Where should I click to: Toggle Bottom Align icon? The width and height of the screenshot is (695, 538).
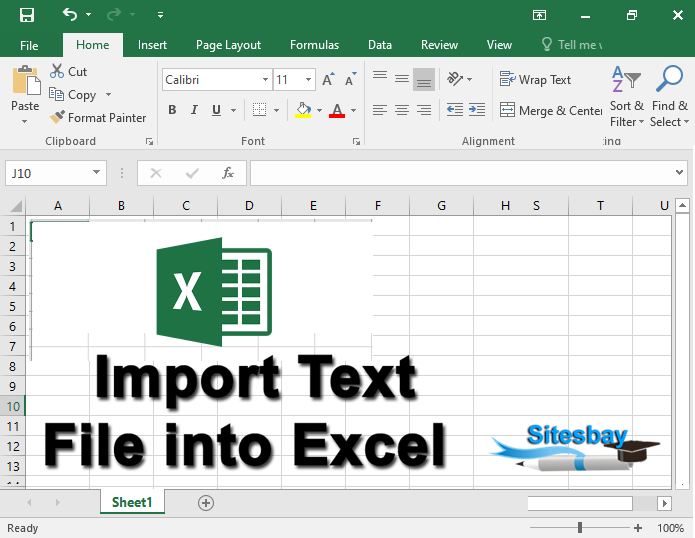(424, 79)
